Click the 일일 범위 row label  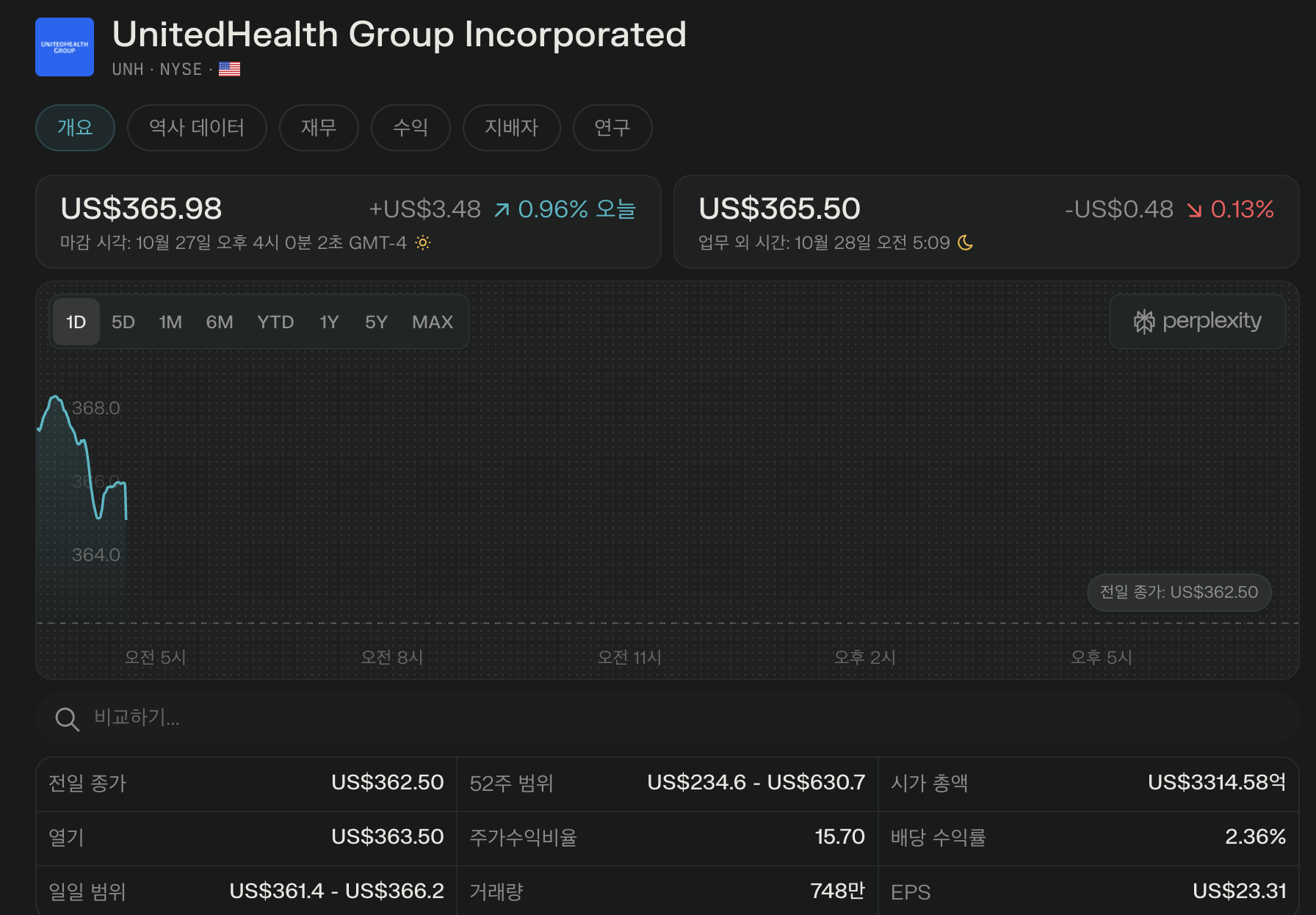[x=87, y=892]
